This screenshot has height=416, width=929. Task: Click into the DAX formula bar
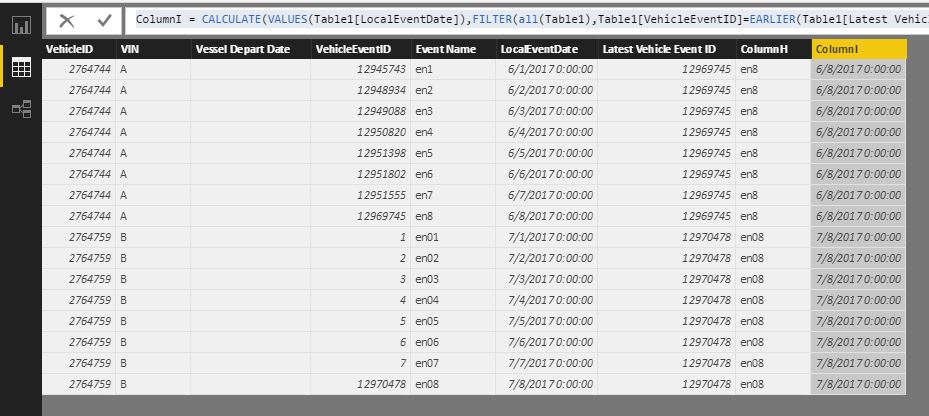pyautogui.click(x=527, y=20)
